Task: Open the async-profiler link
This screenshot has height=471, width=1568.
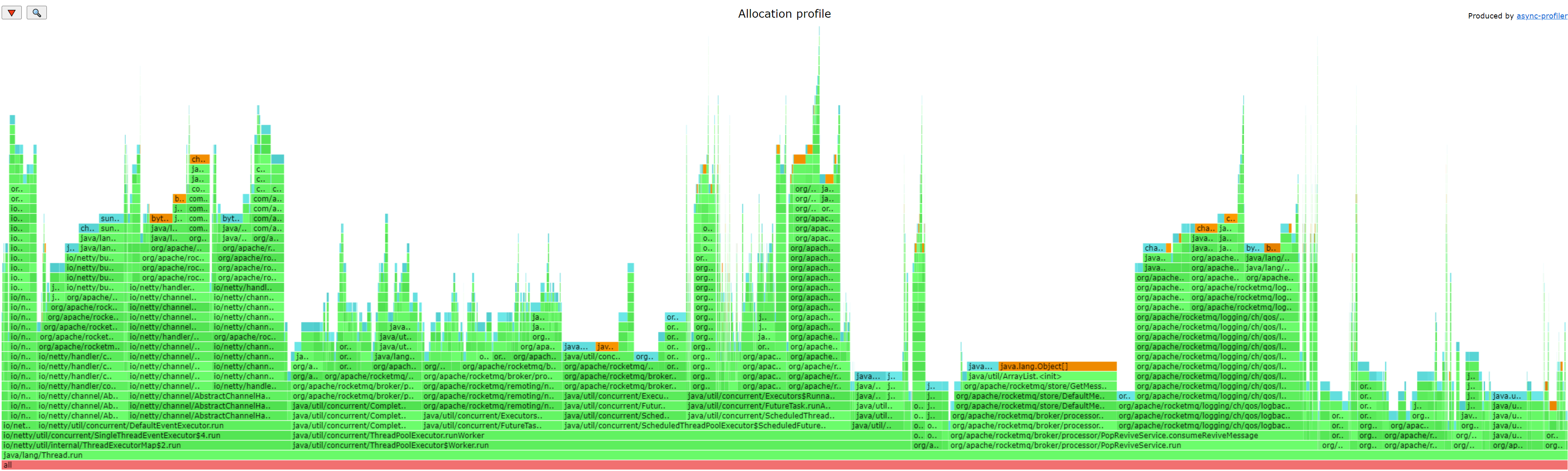Action: point(1541,16)
